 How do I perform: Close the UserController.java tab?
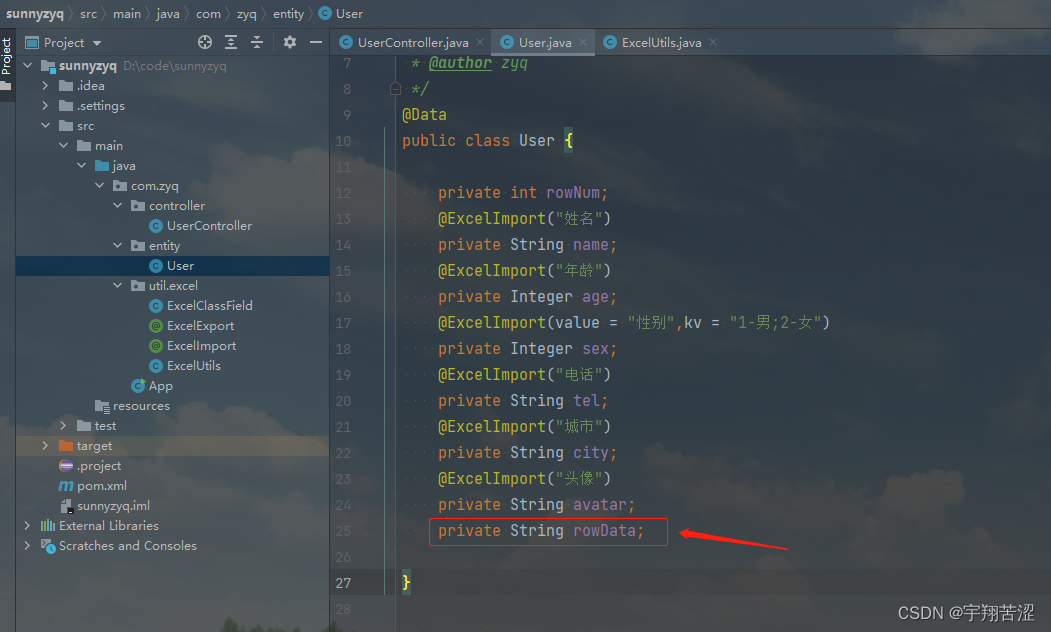[480, 42]
